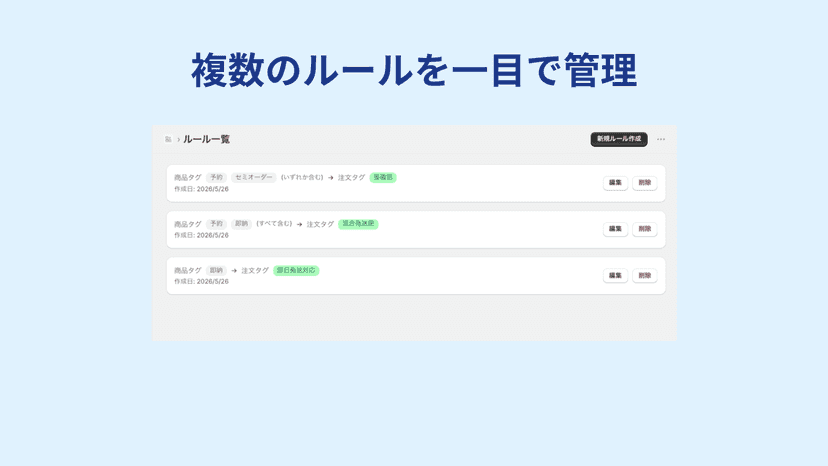Click the セミオーダー product tag
Image resolution: width=828 pixels, height=466 pixels.
click(x=253, y=178)
